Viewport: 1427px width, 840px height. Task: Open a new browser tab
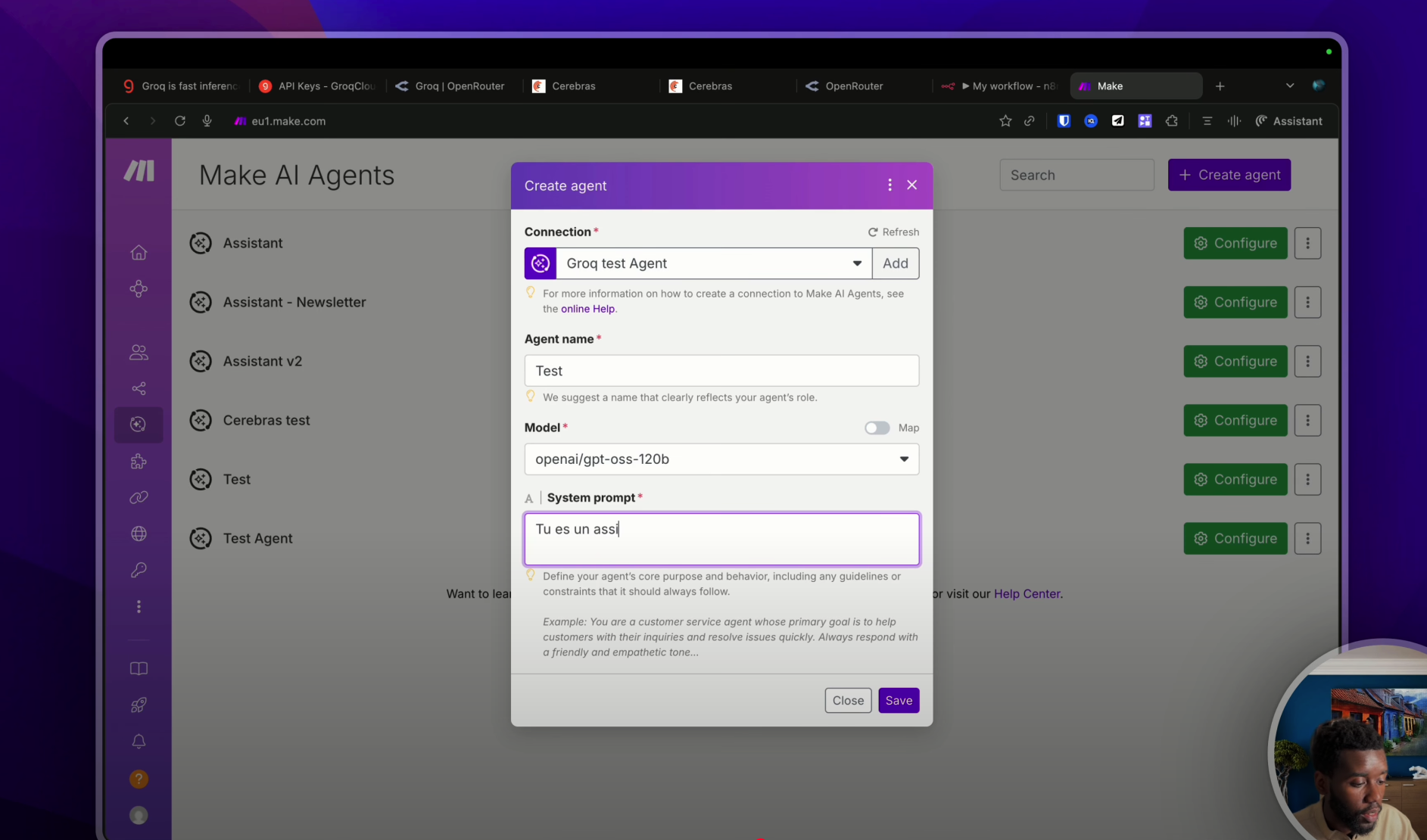pyautogui.click(x=1220, y=86)
